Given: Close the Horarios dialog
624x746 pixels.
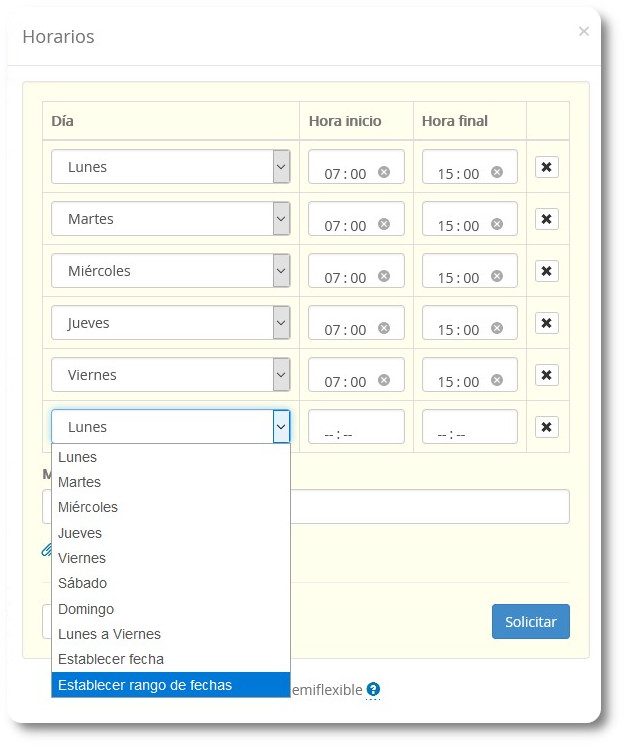Looking at the screenshot, I should (584, 31).
